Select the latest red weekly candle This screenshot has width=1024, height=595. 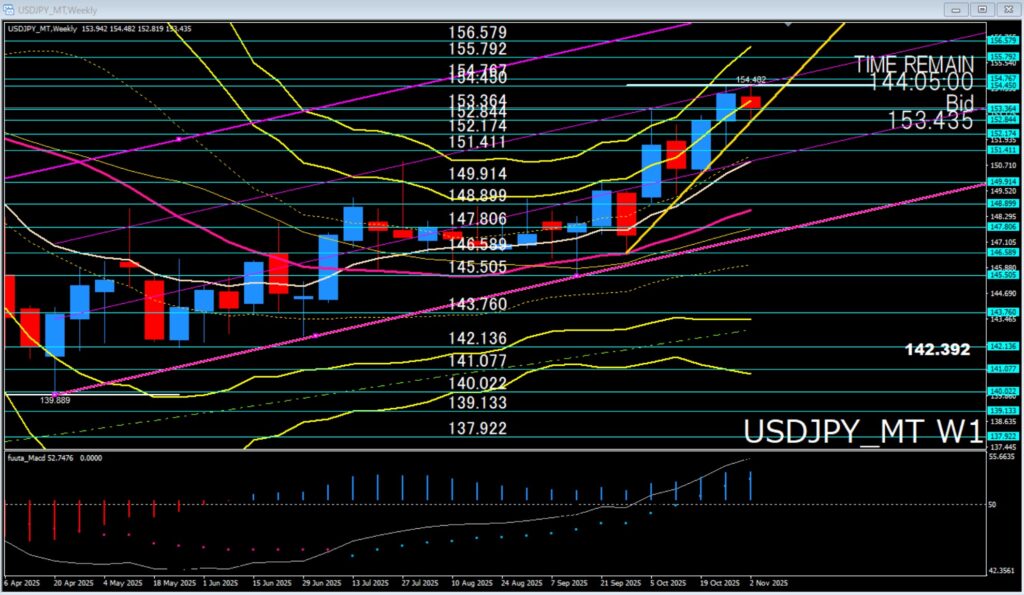[x=750, y=101]
